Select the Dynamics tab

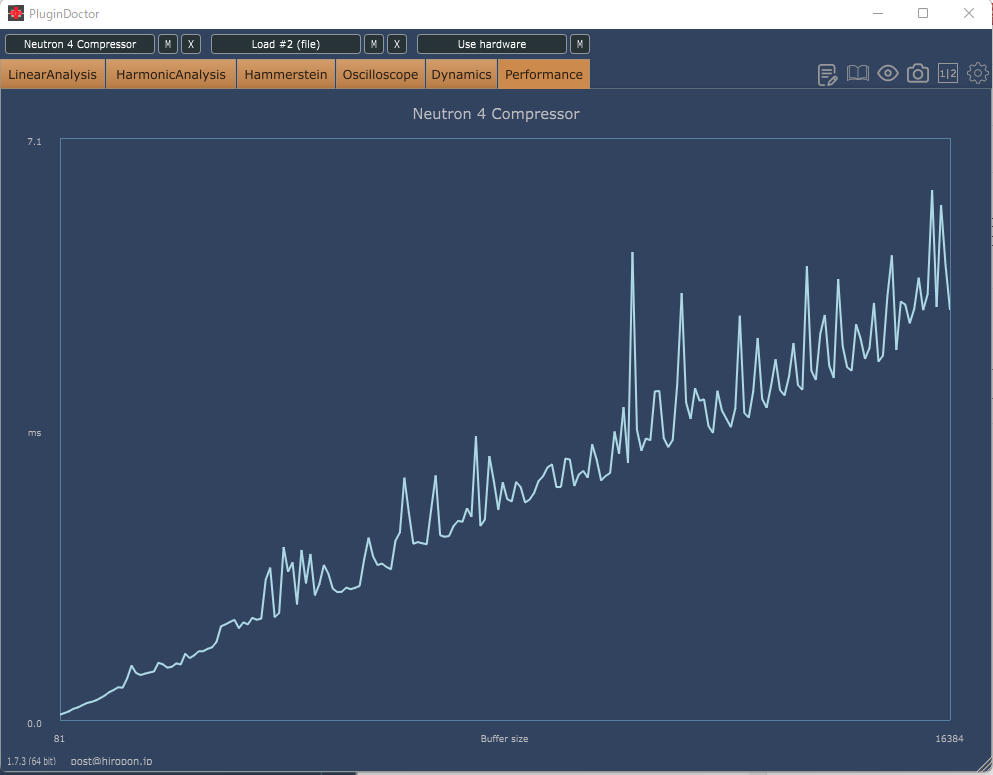pyautogui.click(x=462, y=74)
